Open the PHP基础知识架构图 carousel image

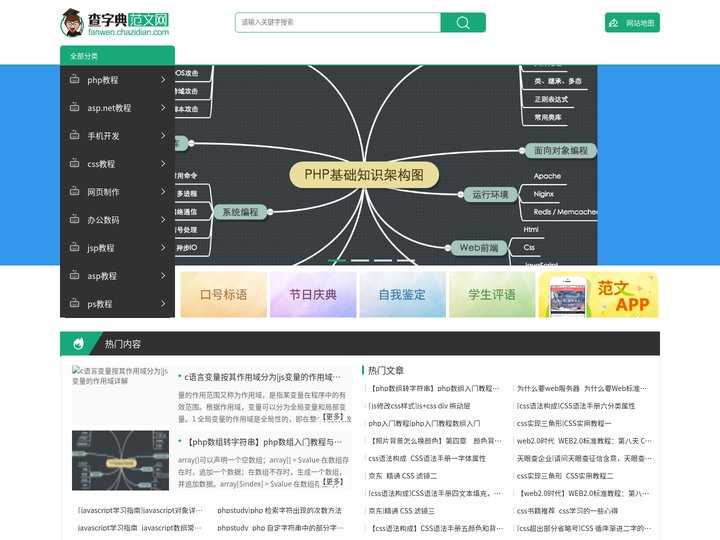click(x=386, y=165)
